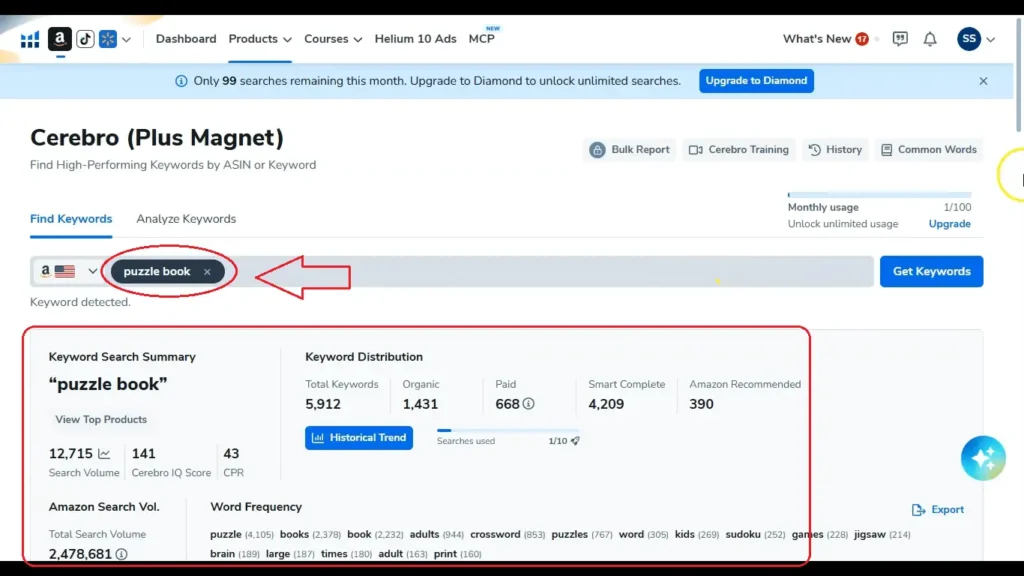Image resolution: width=1024 pixels, height=576 pixels.
Task: Open the AI assistant sparkle button
Action: coord(983,458)
